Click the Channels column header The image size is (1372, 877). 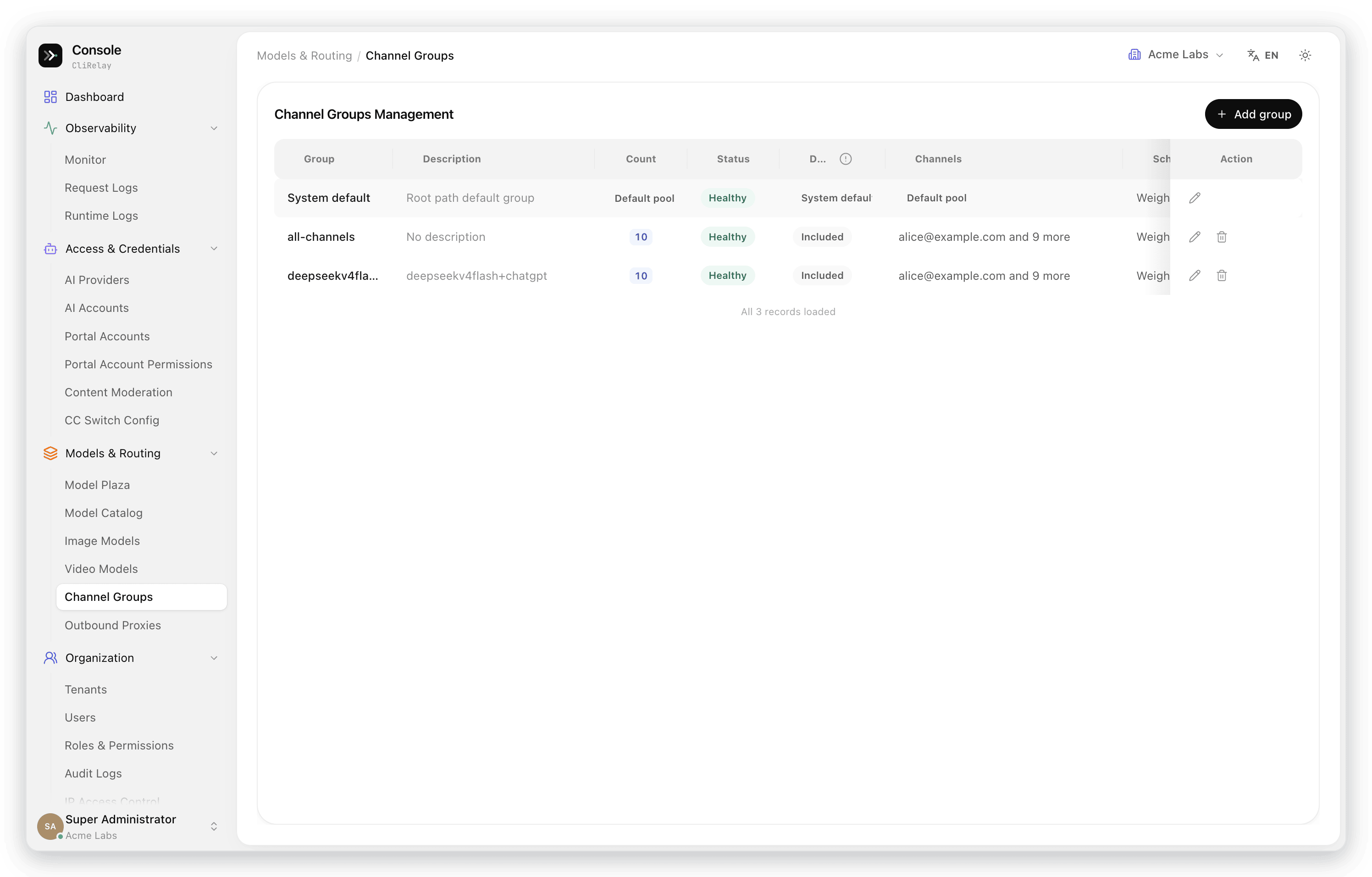point(938,159)
